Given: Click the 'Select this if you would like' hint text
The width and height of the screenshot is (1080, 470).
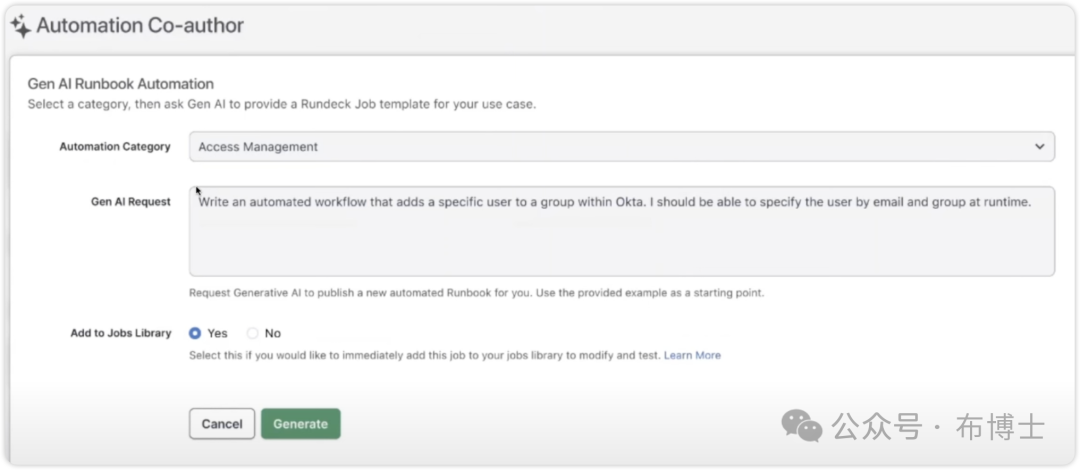Looking at the screenshot, I should coord(425,356).
